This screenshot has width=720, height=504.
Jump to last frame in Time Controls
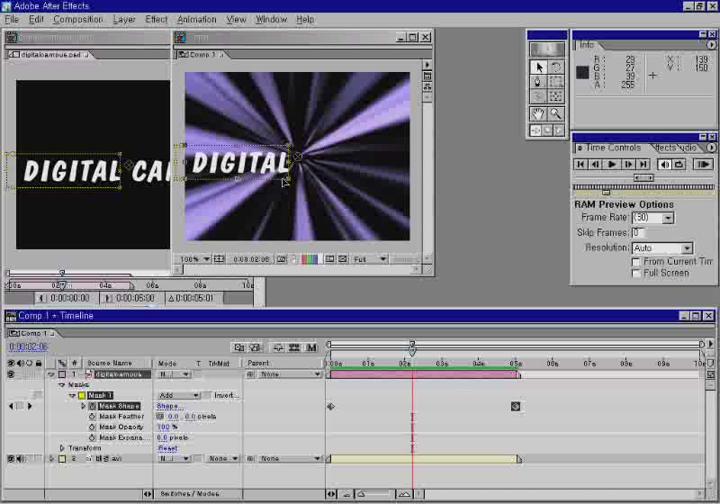pos(644,164)
